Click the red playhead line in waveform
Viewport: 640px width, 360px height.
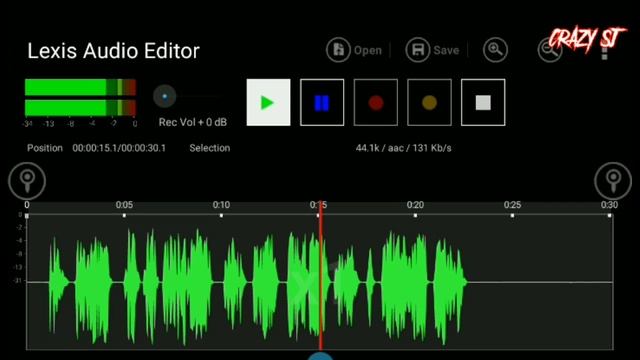321,276
